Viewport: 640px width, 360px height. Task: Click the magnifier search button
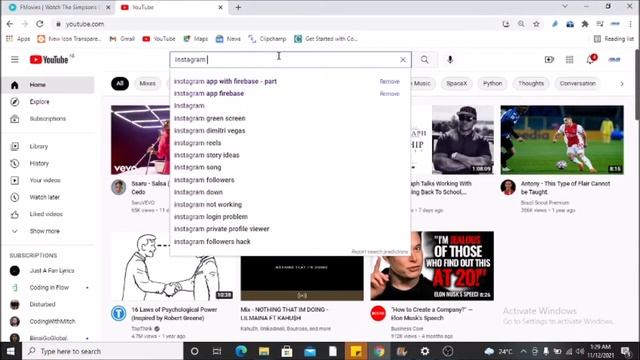click(424, 60)
